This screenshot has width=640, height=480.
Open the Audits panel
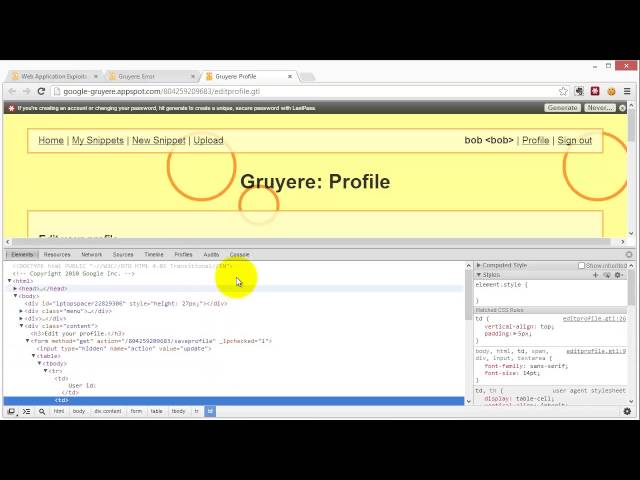(x=211, y=254)
